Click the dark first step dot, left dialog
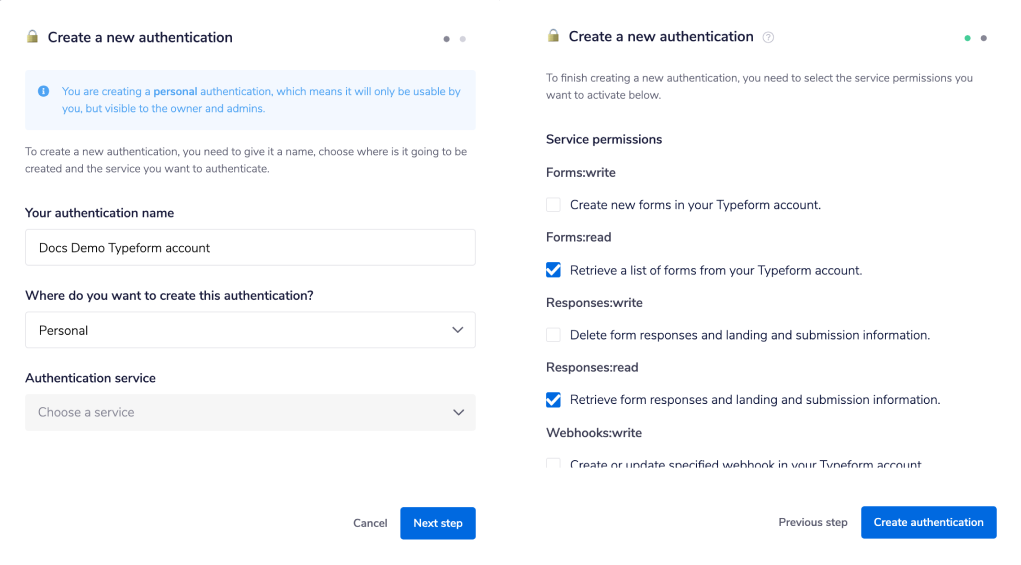This screenshot has height=565, width=1021. click(446, 39)
